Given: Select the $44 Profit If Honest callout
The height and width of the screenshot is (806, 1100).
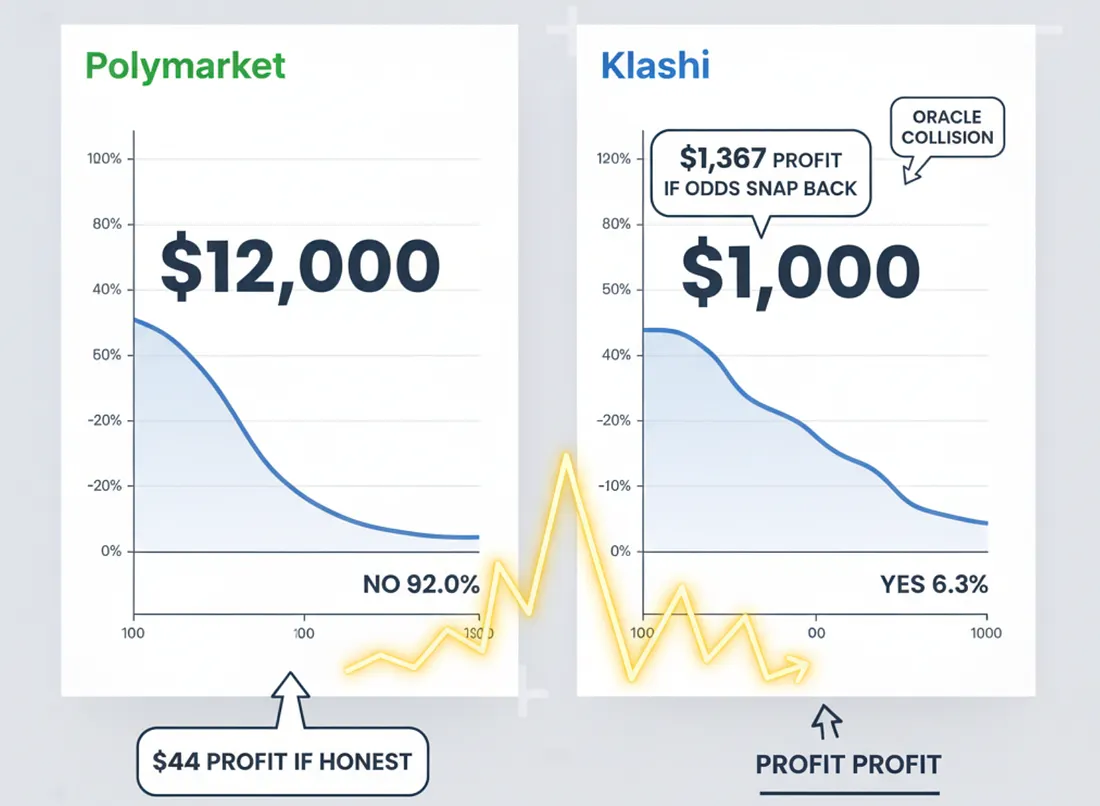Looking at the screenshot, I should pos(282,761).
